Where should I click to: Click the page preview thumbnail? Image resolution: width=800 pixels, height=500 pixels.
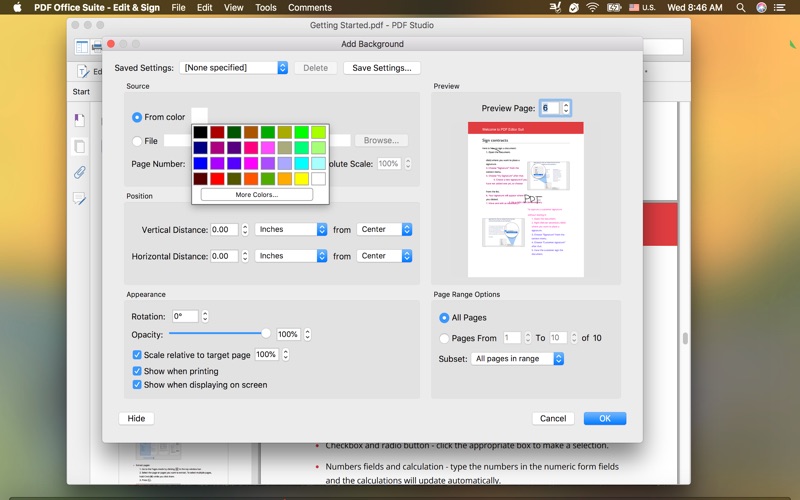526,199
